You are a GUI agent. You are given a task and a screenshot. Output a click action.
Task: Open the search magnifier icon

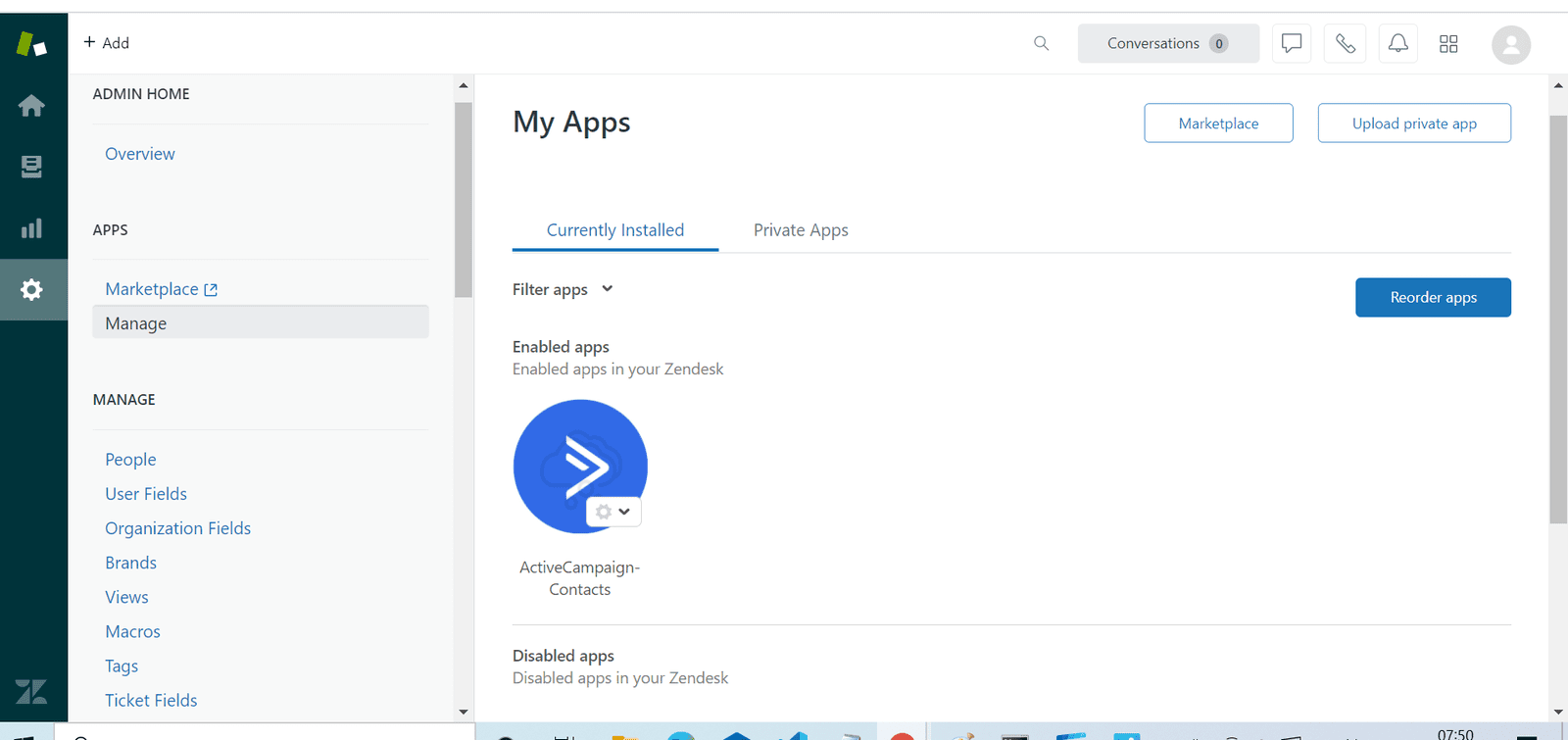coord(1042,43)
